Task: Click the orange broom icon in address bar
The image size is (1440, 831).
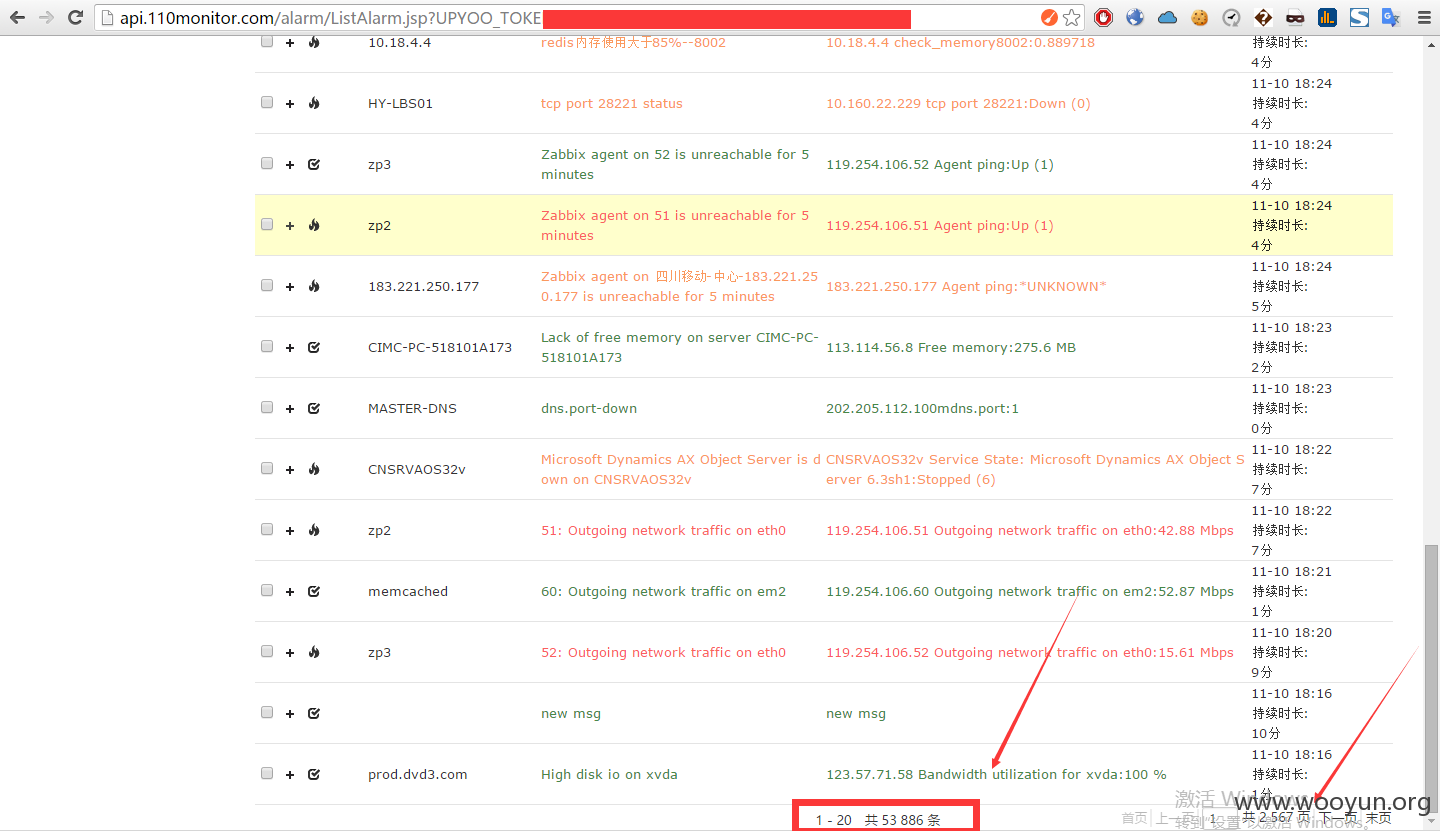Action: tap(1048, 17)
